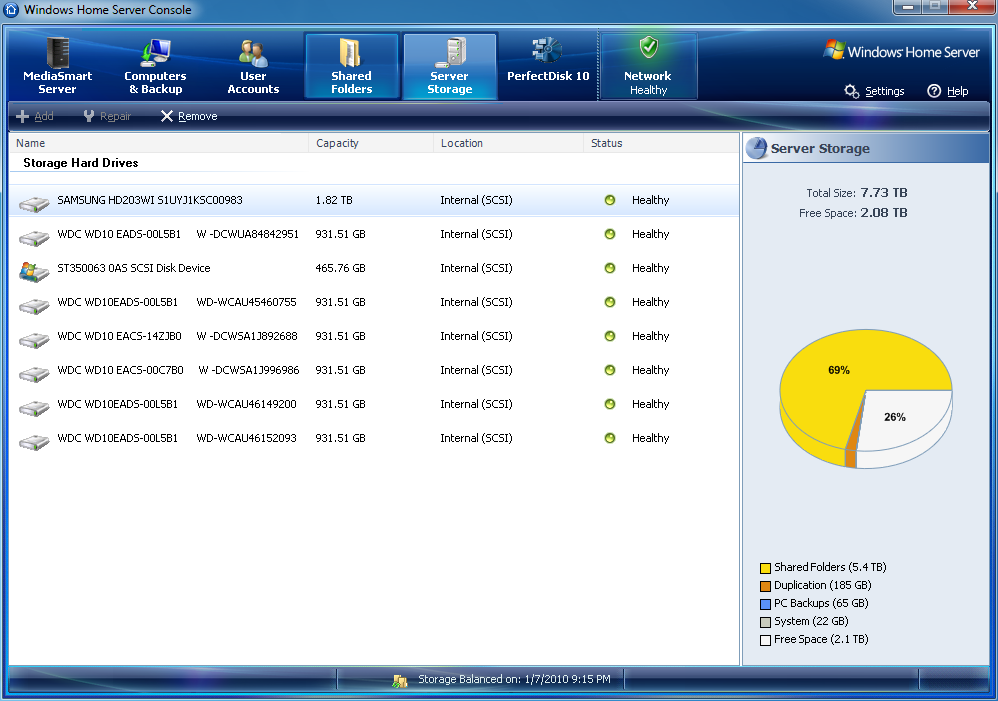Click the ST350063 system drive icon
The image size is (998, 701).
[x=34, y=271]
